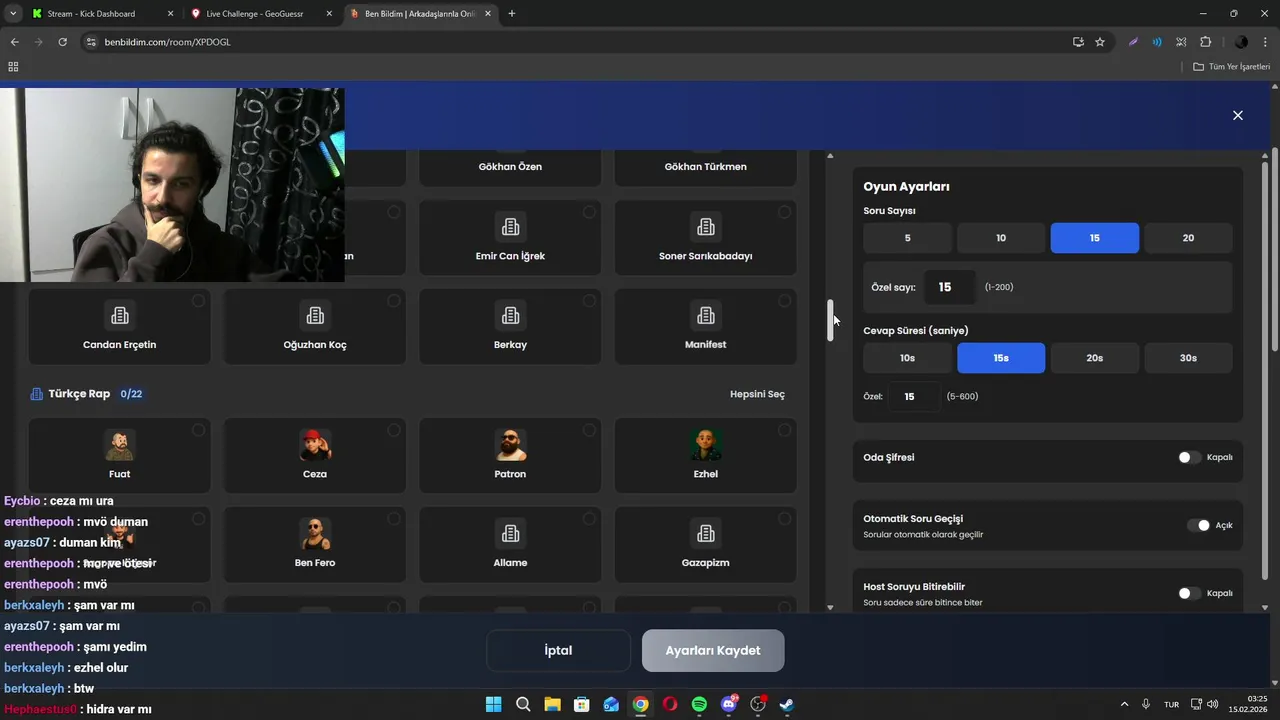The height and width of the screenshot is (720, 1280).
Task: Click the artist list's scroll-down arrow
Action: (830, 607)
